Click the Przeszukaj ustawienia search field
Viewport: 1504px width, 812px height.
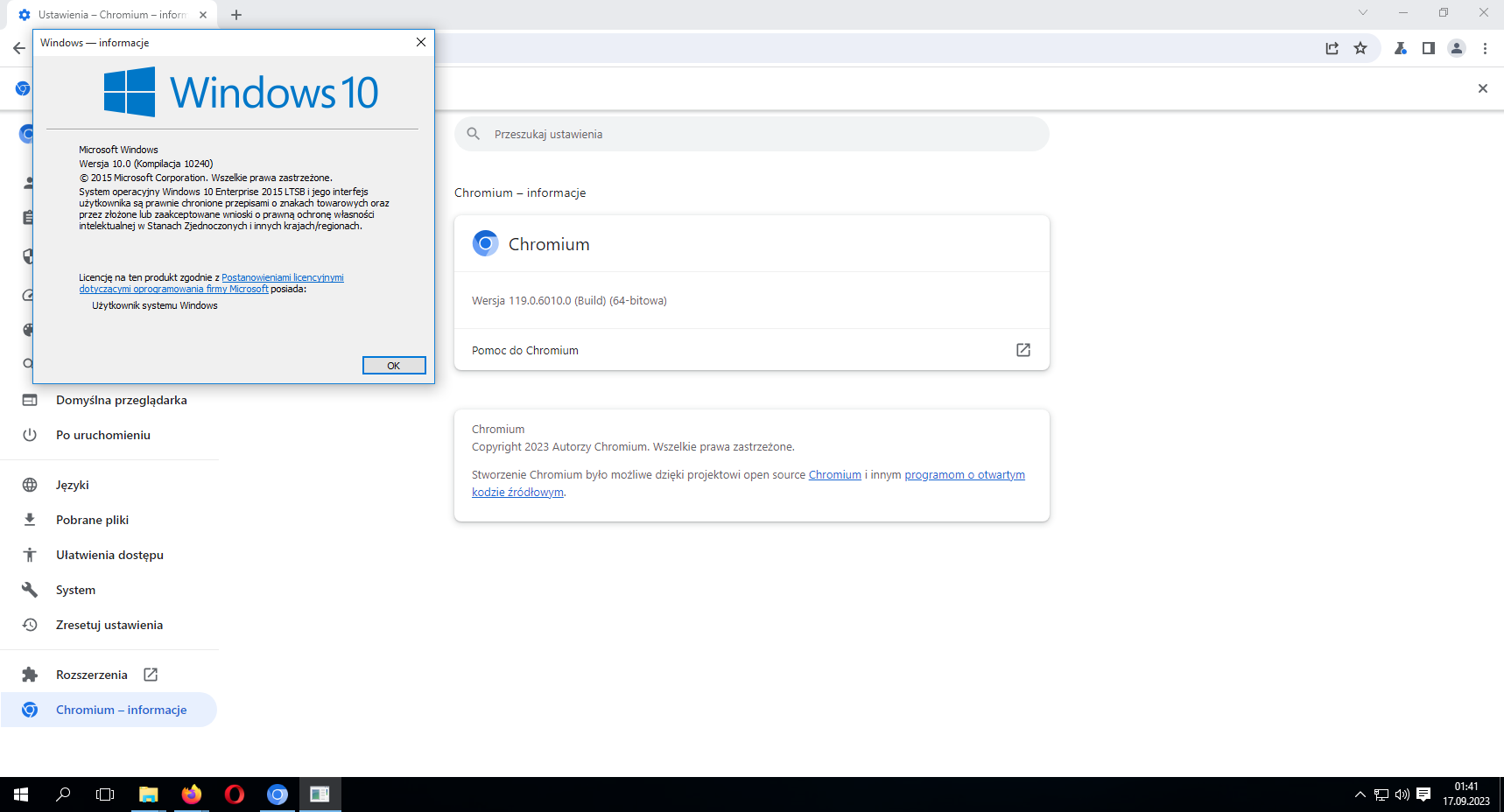(x=751, y=134)
